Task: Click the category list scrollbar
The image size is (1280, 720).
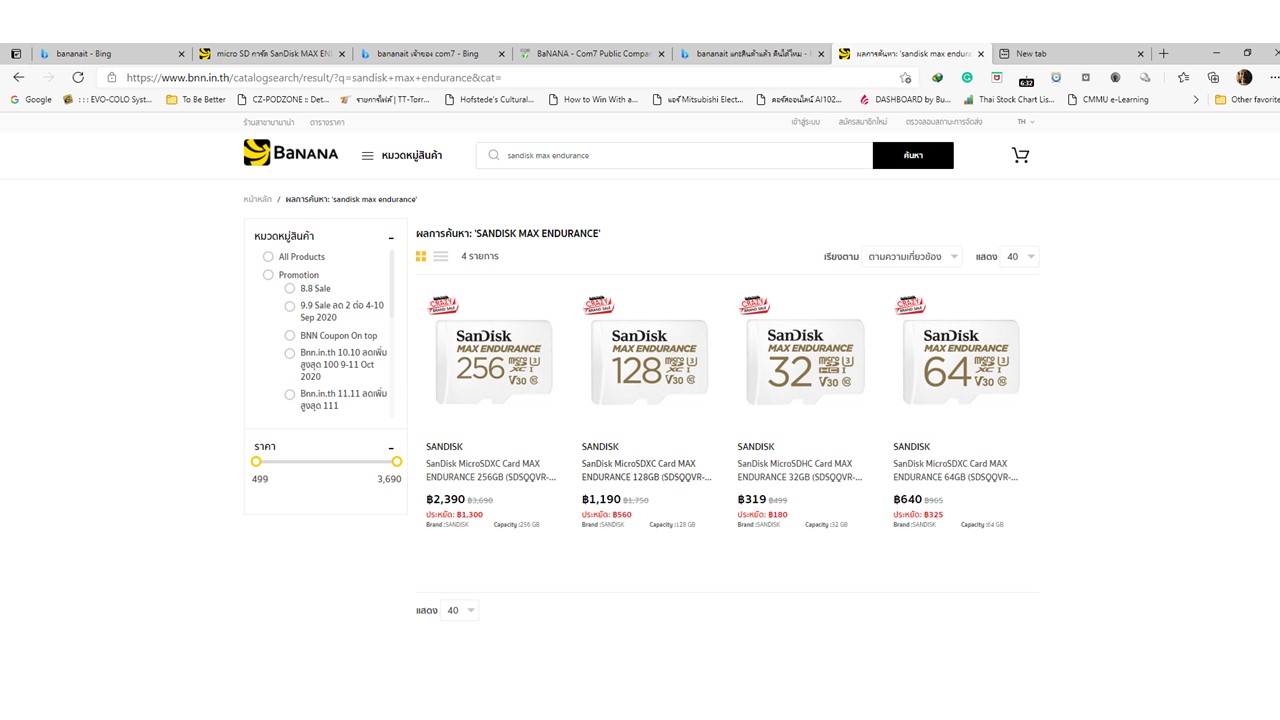Action: point(391,282)
